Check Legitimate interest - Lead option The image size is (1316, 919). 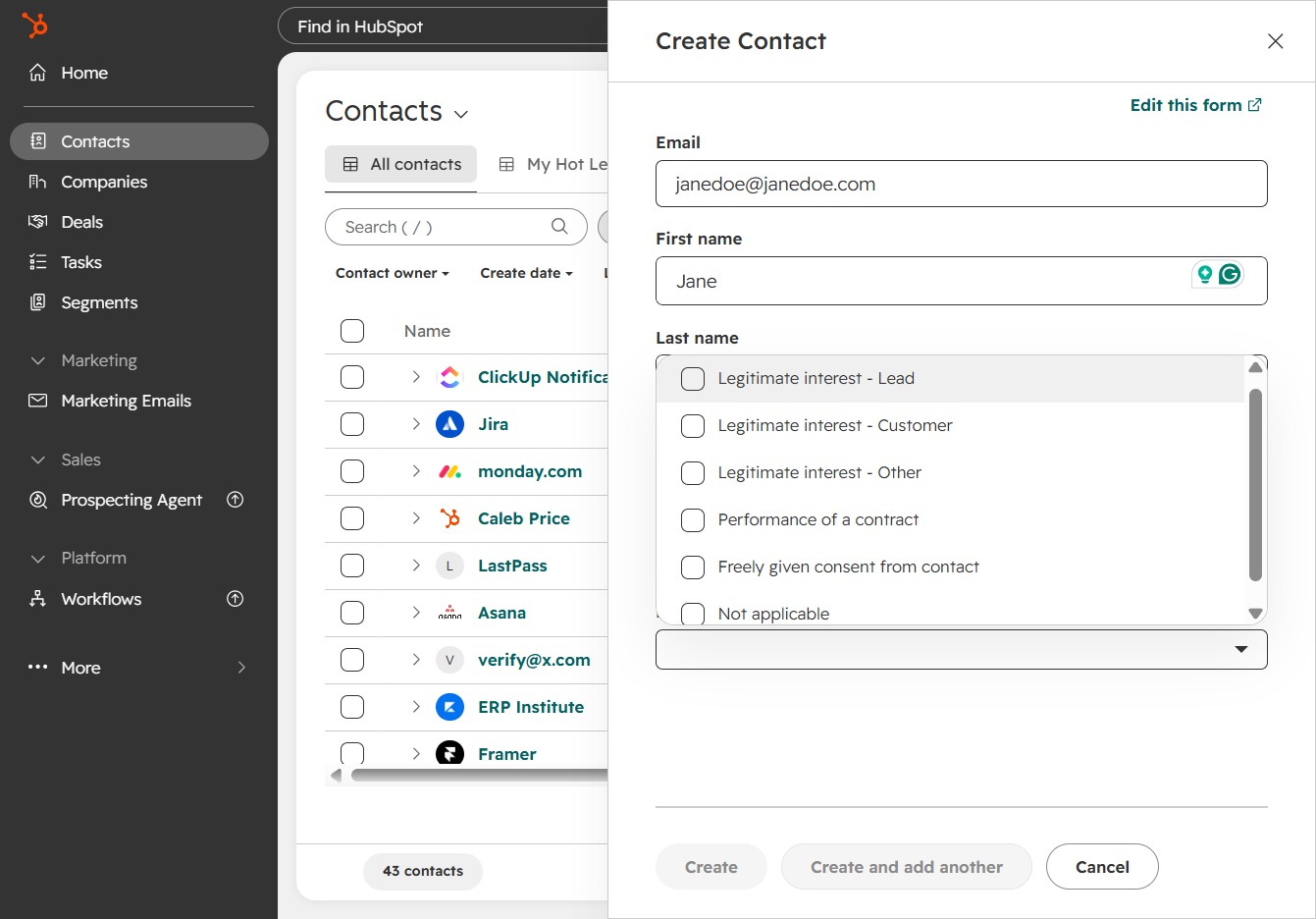pos(693,379)
